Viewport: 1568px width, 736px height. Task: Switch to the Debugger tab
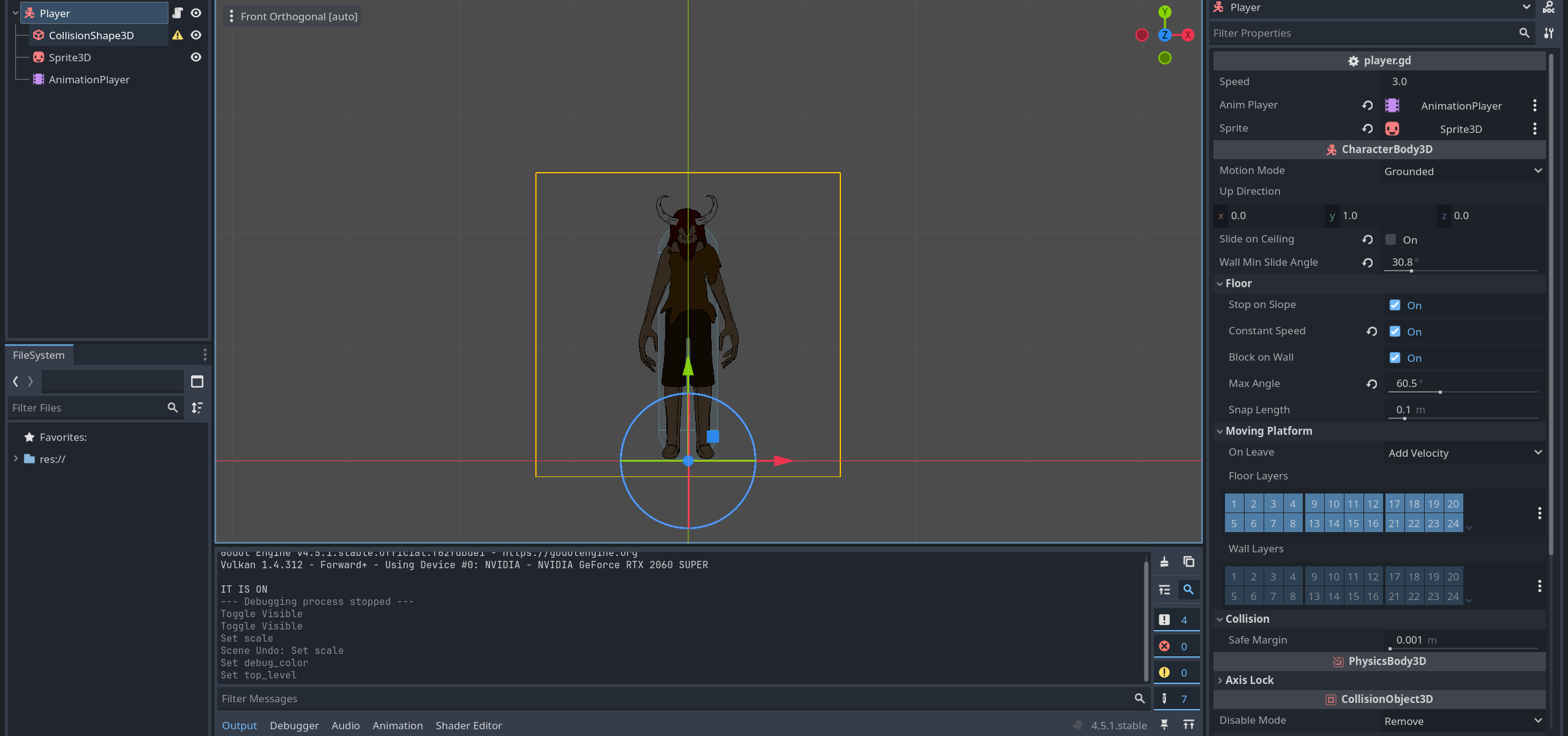click(x=294, y=726)
